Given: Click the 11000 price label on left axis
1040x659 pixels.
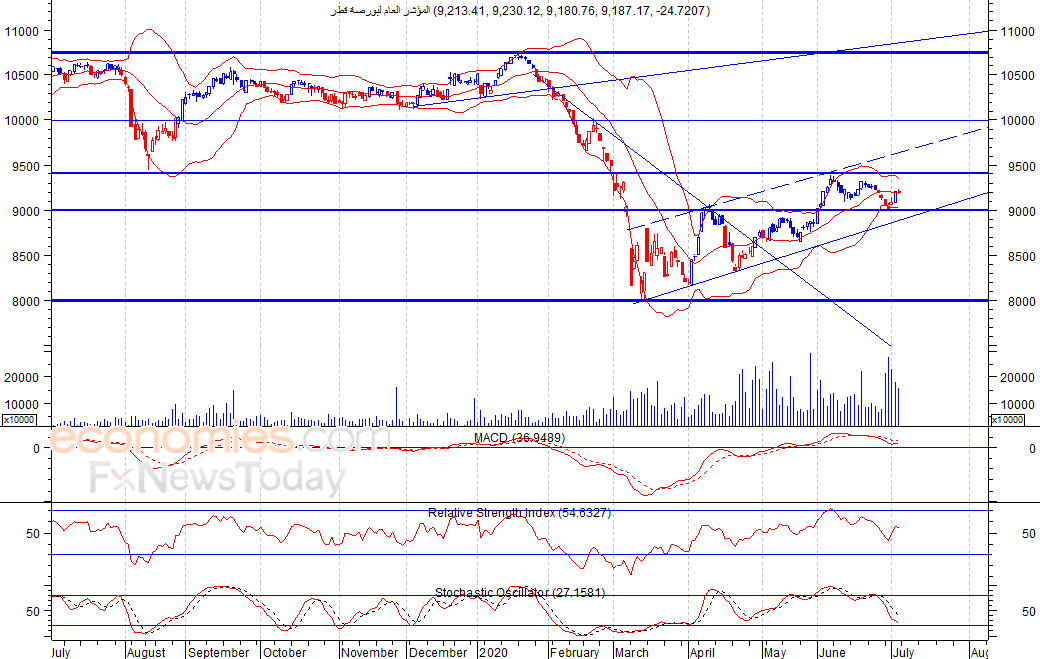Looking at the screenshot, I should click(x=22, y=31).
